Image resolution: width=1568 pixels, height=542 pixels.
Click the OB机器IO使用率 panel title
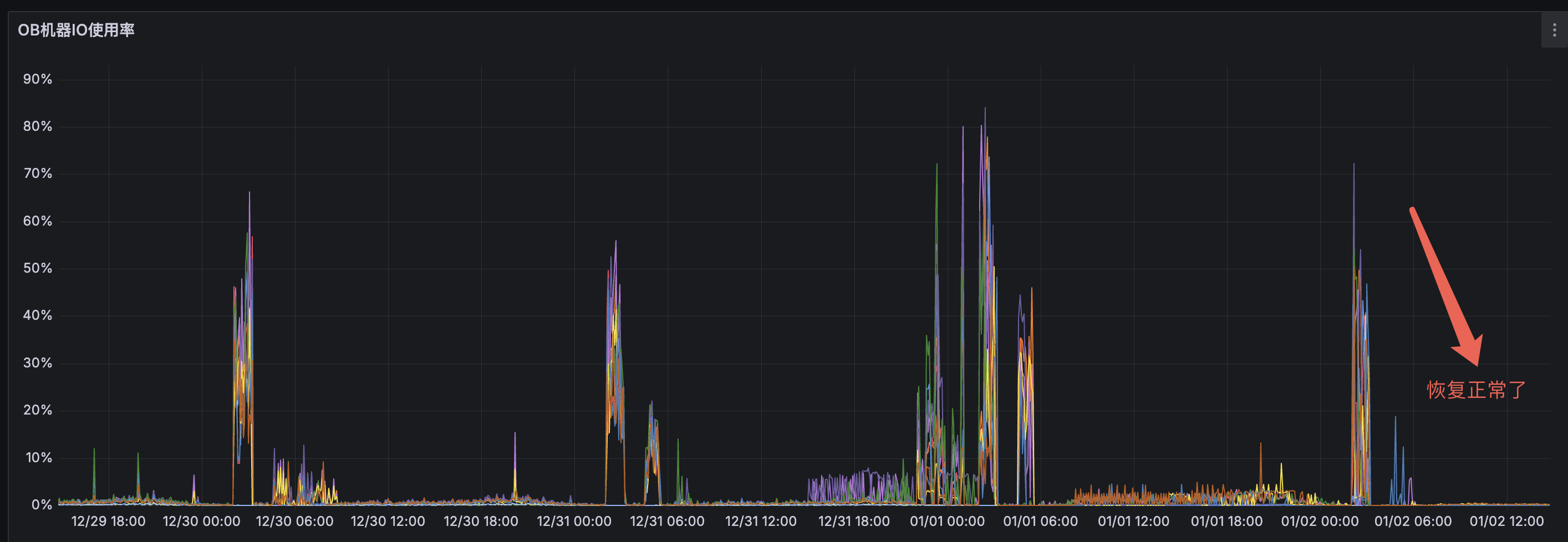76,30
